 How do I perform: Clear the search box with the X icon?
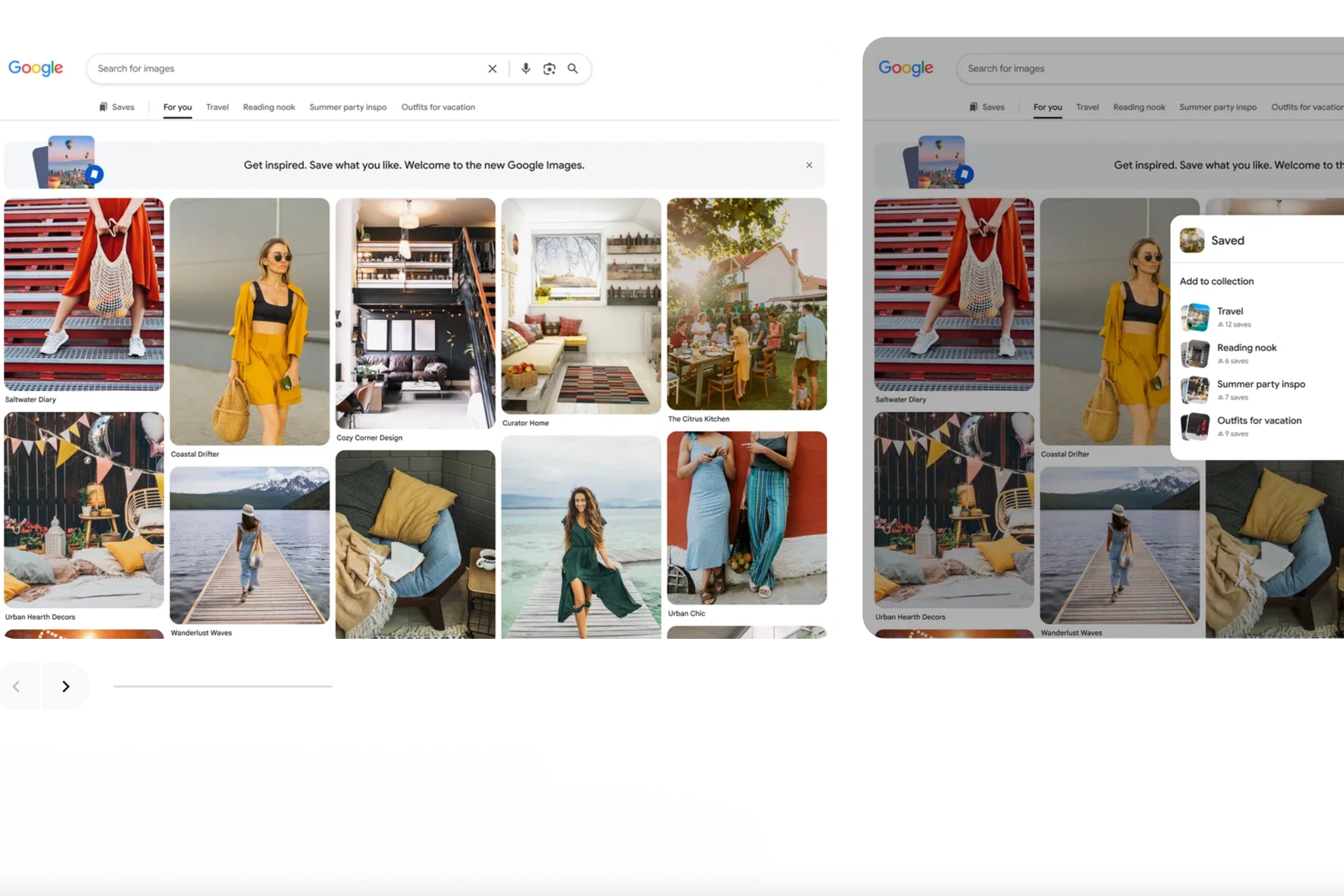(x=492, y=69)
